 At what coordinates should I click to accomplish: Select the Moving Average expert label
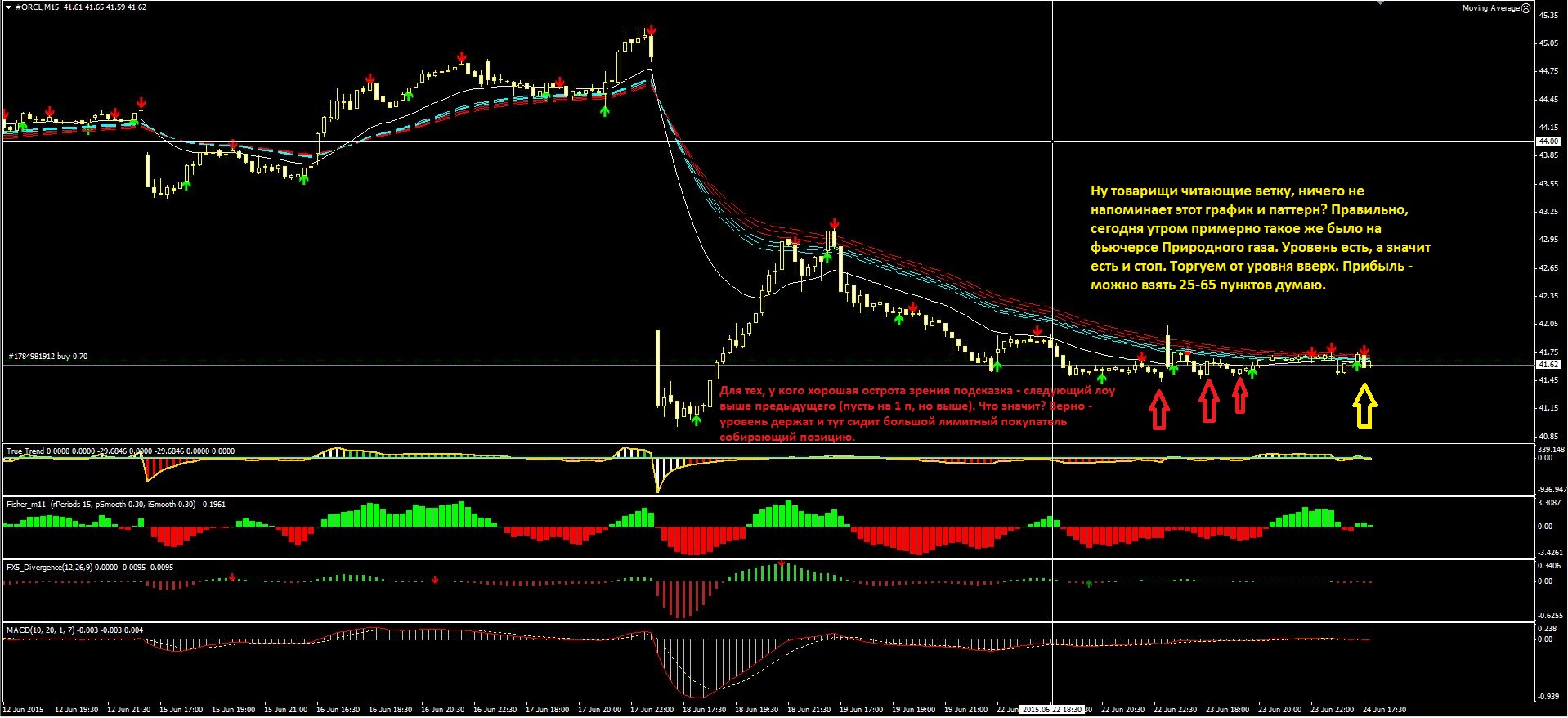(x=1490, y=8)
